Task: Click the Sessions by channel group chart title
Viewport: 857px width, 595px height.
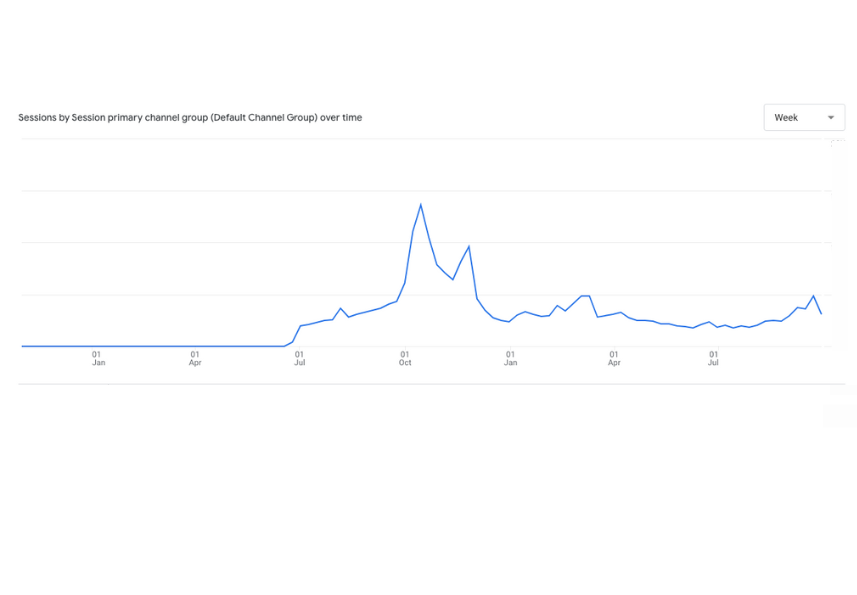Action: tap(190, 118)
